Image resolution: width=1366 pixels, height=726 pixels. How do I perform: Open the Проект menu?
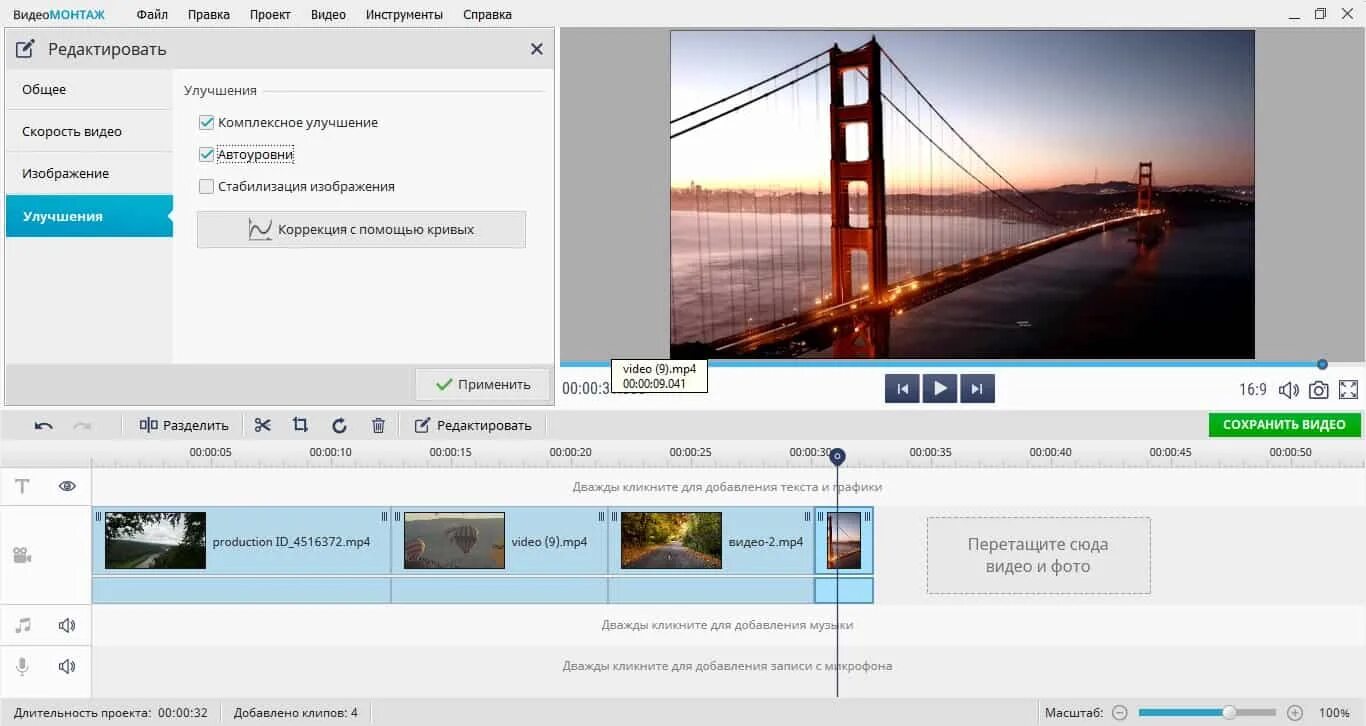click(270, 14)
